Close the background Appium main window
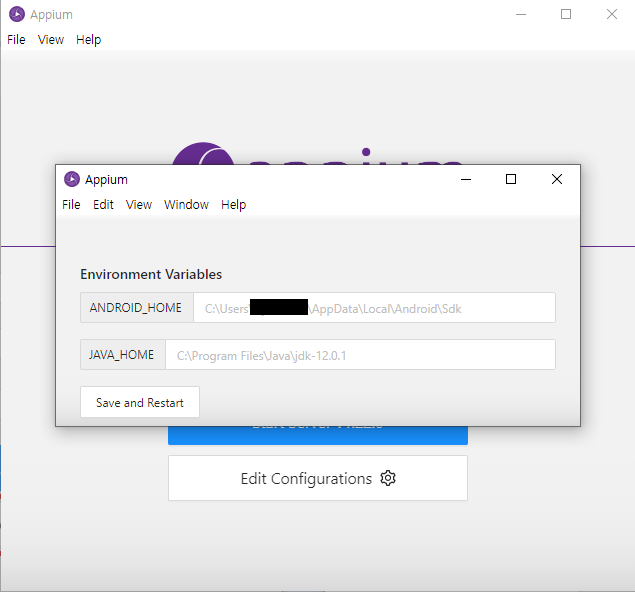Screen dimensions: 635x592 coord(612,14)
